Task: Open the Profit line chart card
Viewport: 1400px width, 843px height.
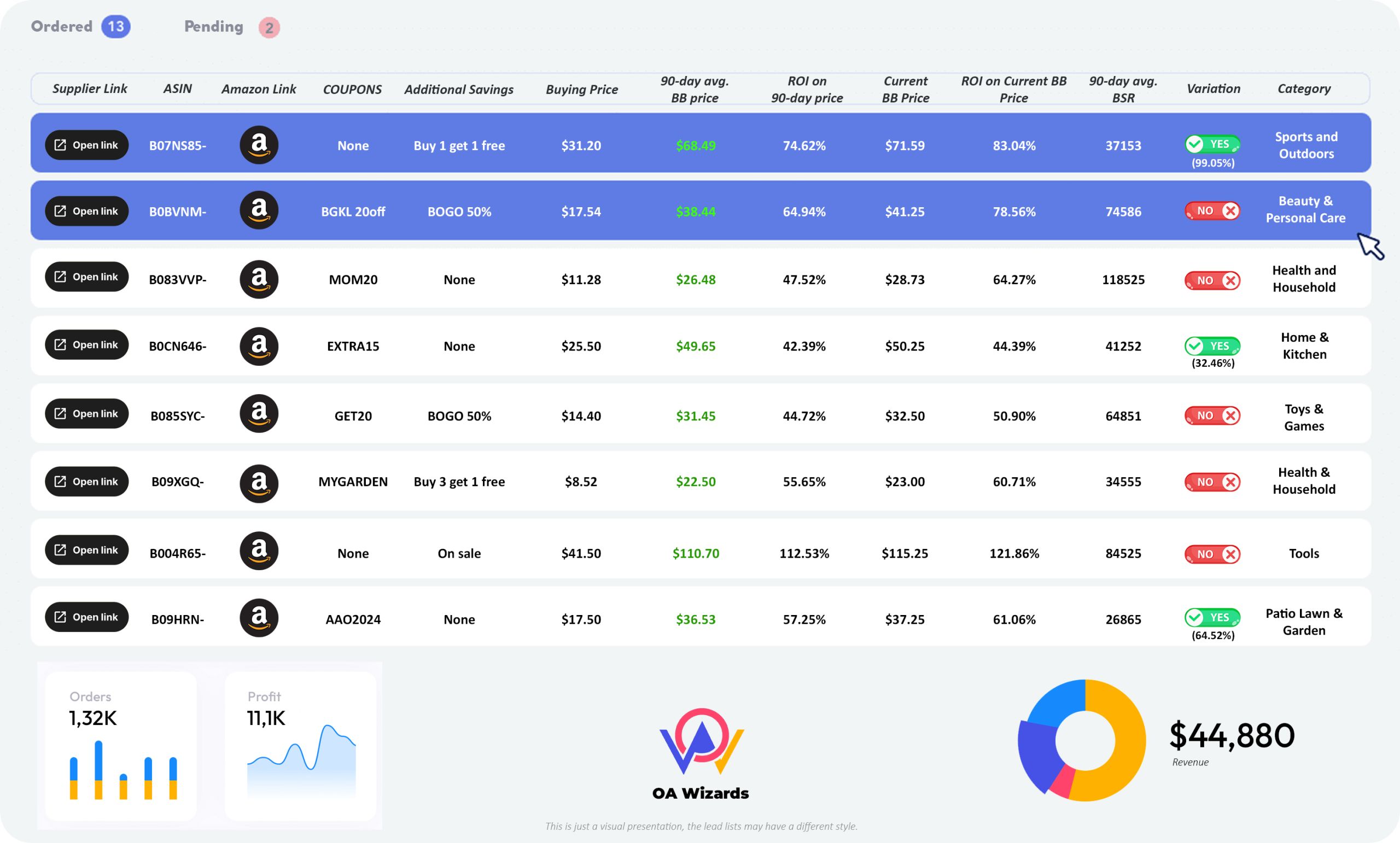Action: [x=301, y=746]
